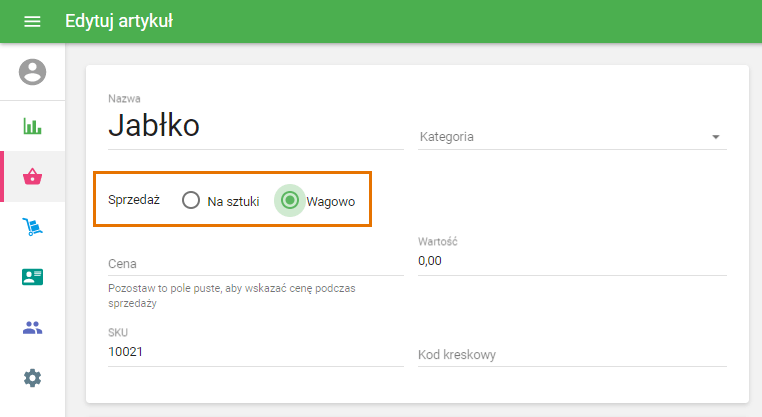The height and width of the screenshot is (417, 762).
Task: Click the Cena price field
Action: point(256,264)
